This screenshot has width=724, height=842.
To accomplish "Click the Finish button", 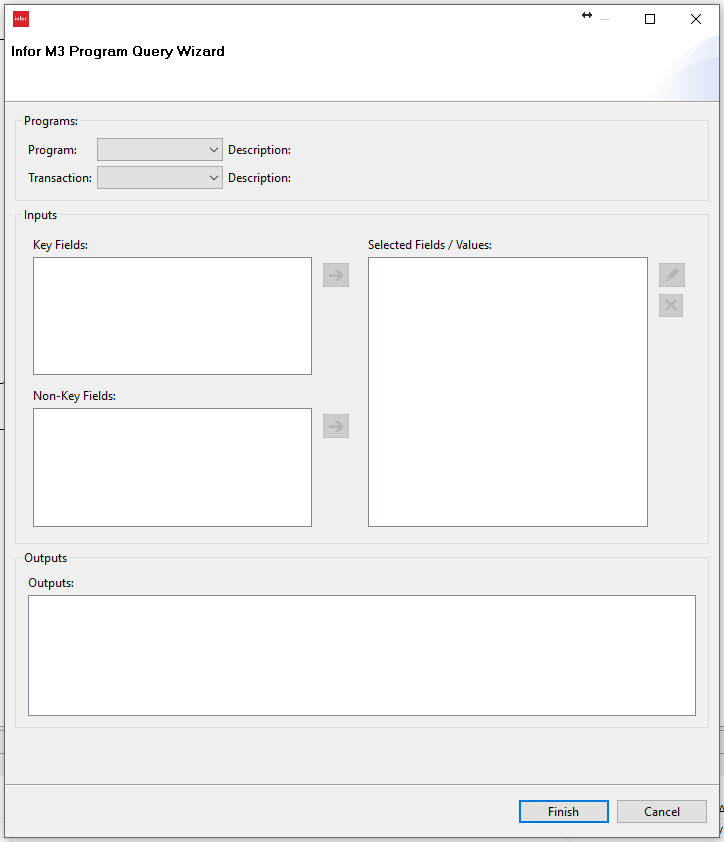I will pos(563,811).
